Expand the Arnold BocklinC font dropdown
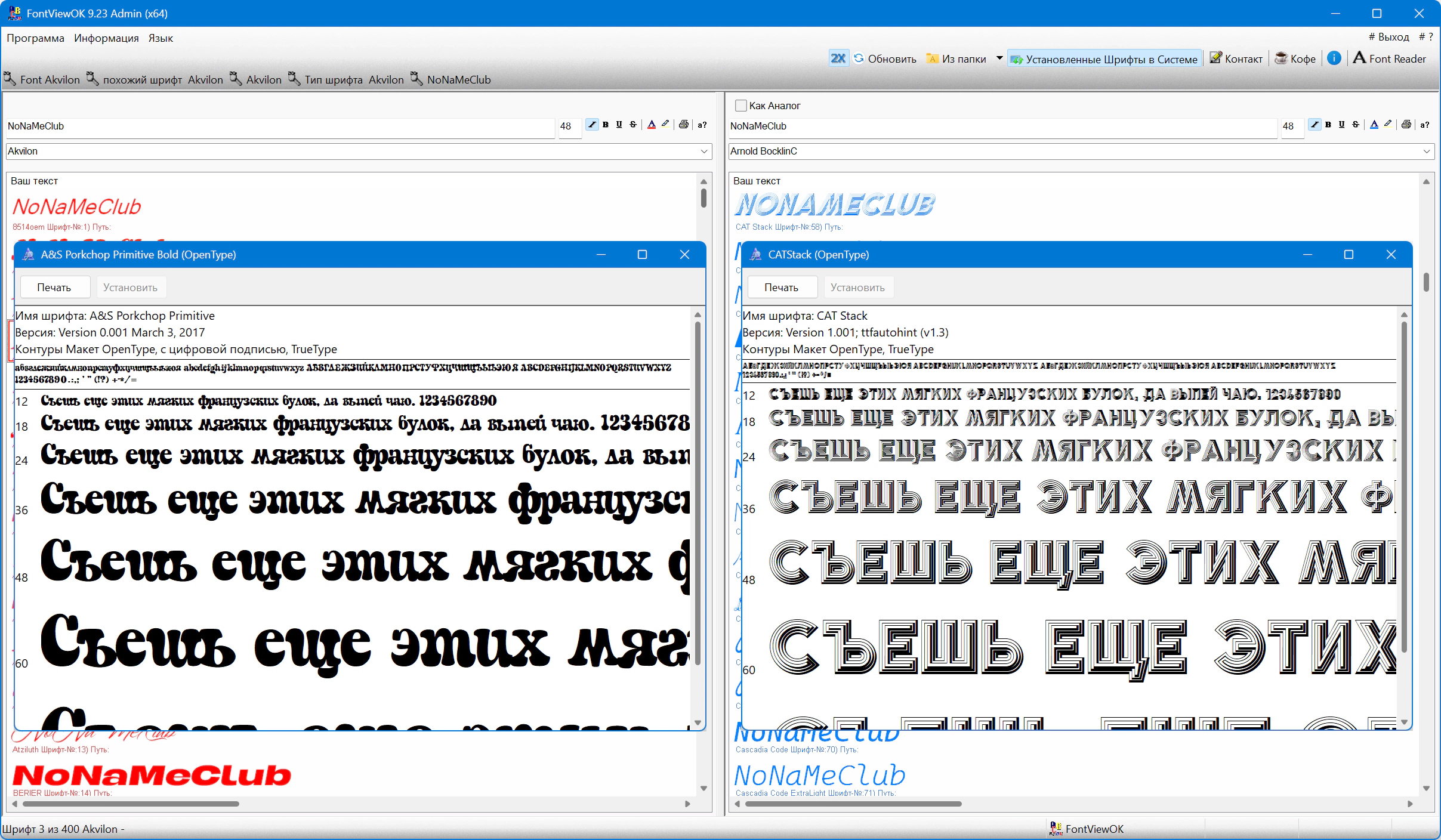The image size is (1441, 840). (x=1427, y=152)
